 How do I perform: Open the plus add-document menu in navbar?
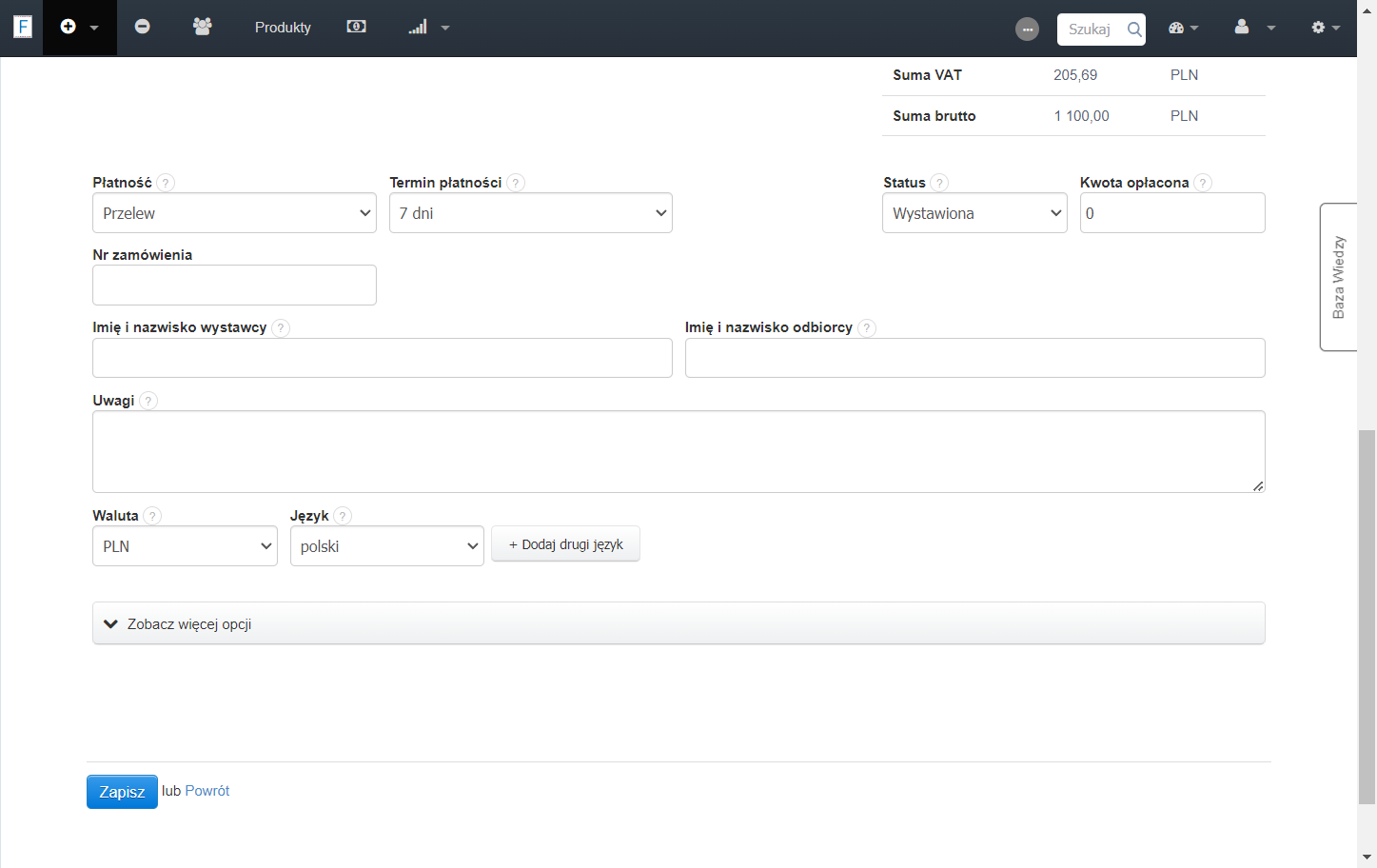[x=80, y=28]
